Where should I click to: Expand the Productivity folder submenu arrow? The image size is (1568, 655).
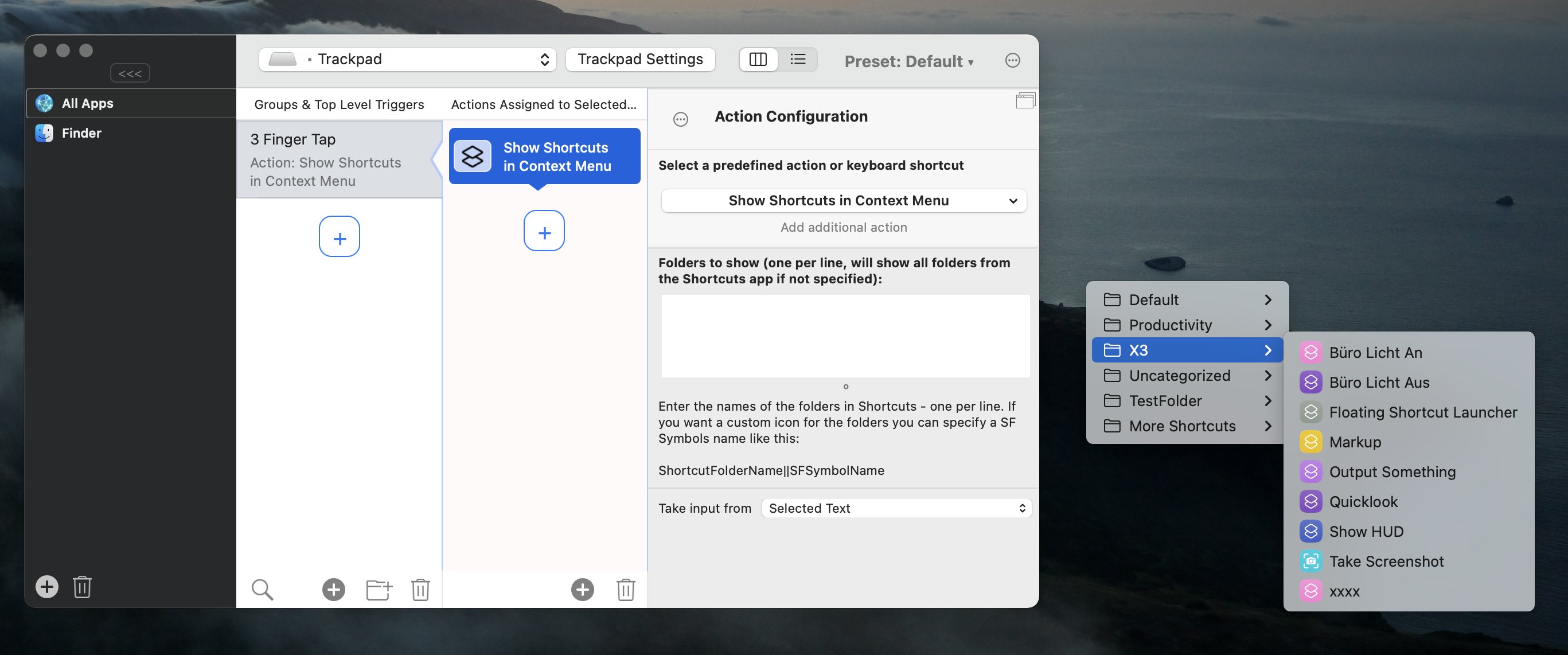pos(1268,325)
